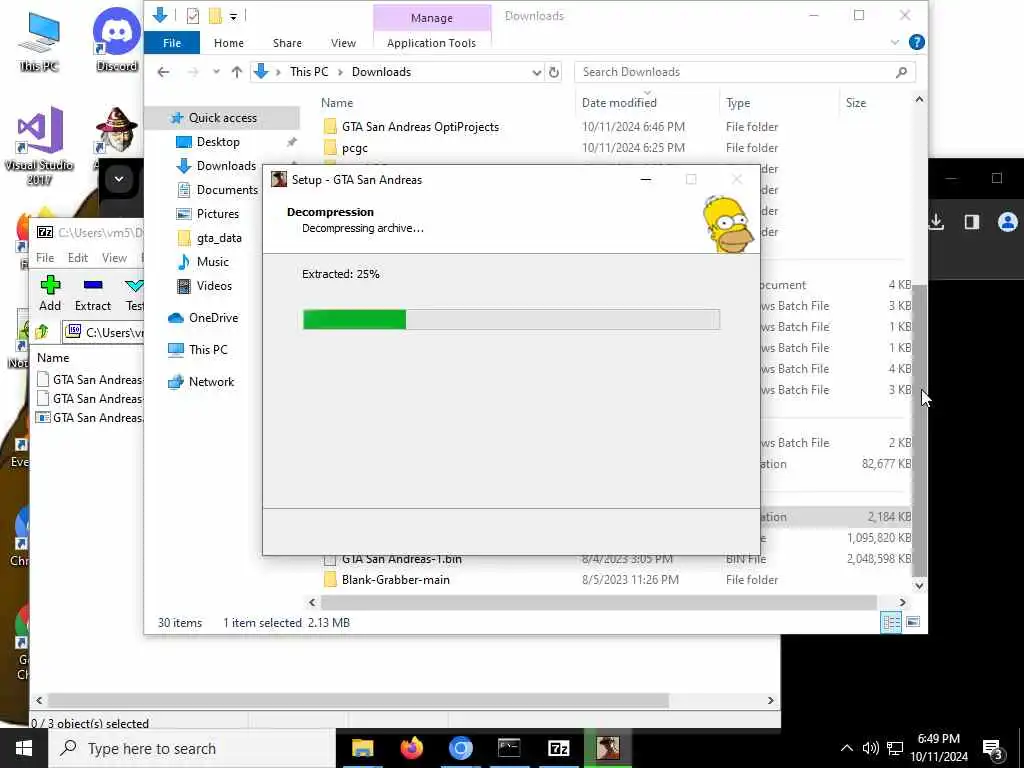Click Up arrow to go to parent folder
The image size is (1024, 768).
click(236, 72)
